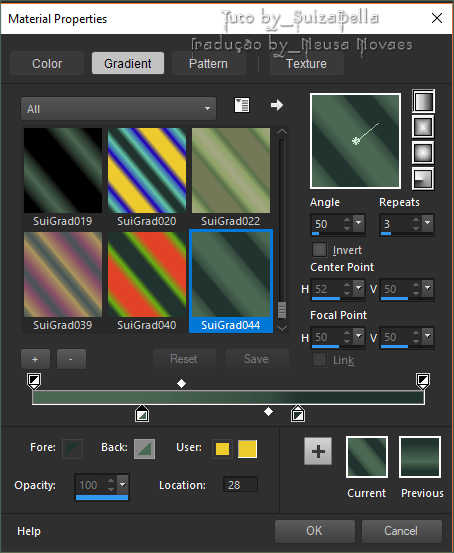Image resolution: width=454 pixels, height=553 pixels.
Task: Switch to the Pattern tab
Action: click(x=208, y=63)
